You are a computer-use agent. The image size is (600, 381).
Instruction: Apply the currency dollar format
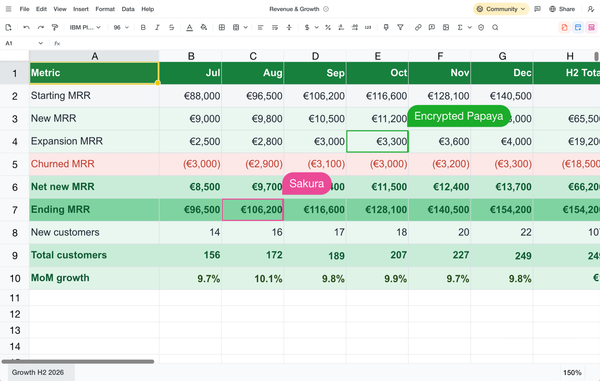[x=307, y=27]
